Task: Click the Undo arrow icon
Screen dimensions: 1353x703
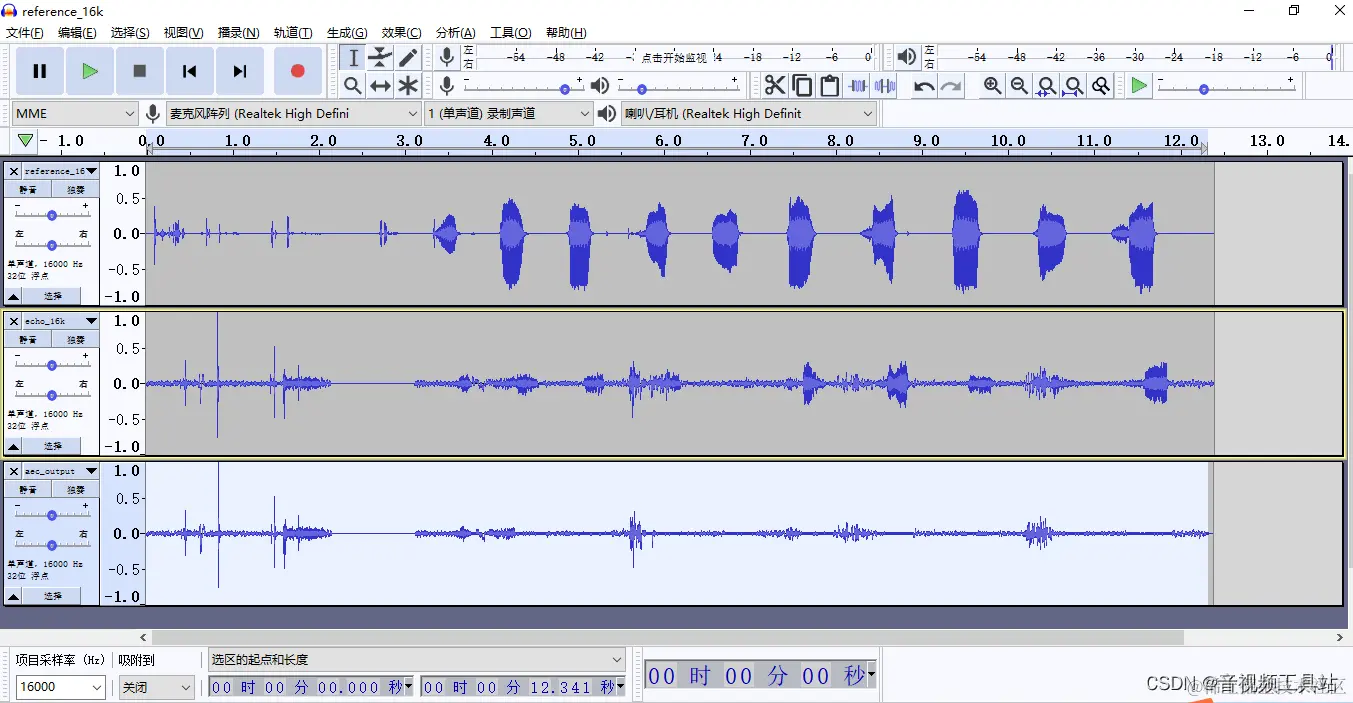Action: tap(924, 86)
